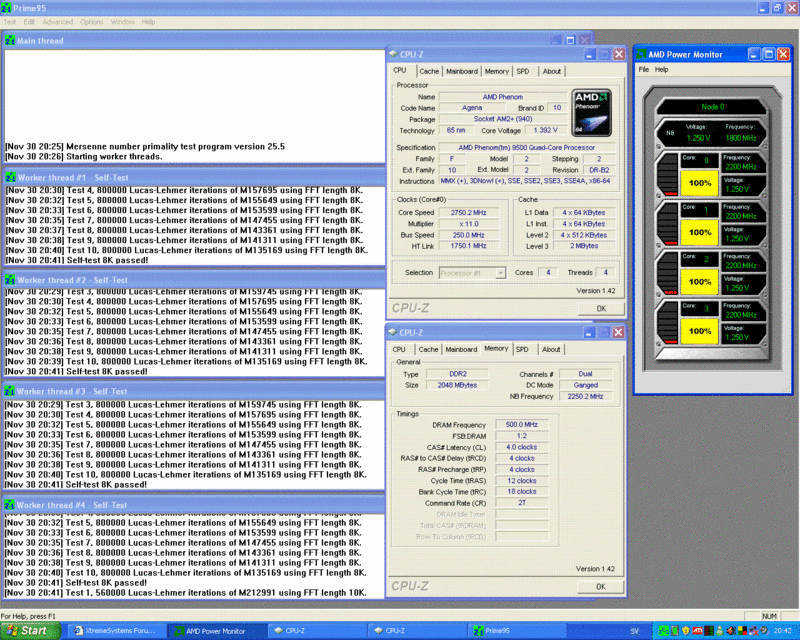Click the DRAM Frequency value 500.0 MHz

(521, 425)
